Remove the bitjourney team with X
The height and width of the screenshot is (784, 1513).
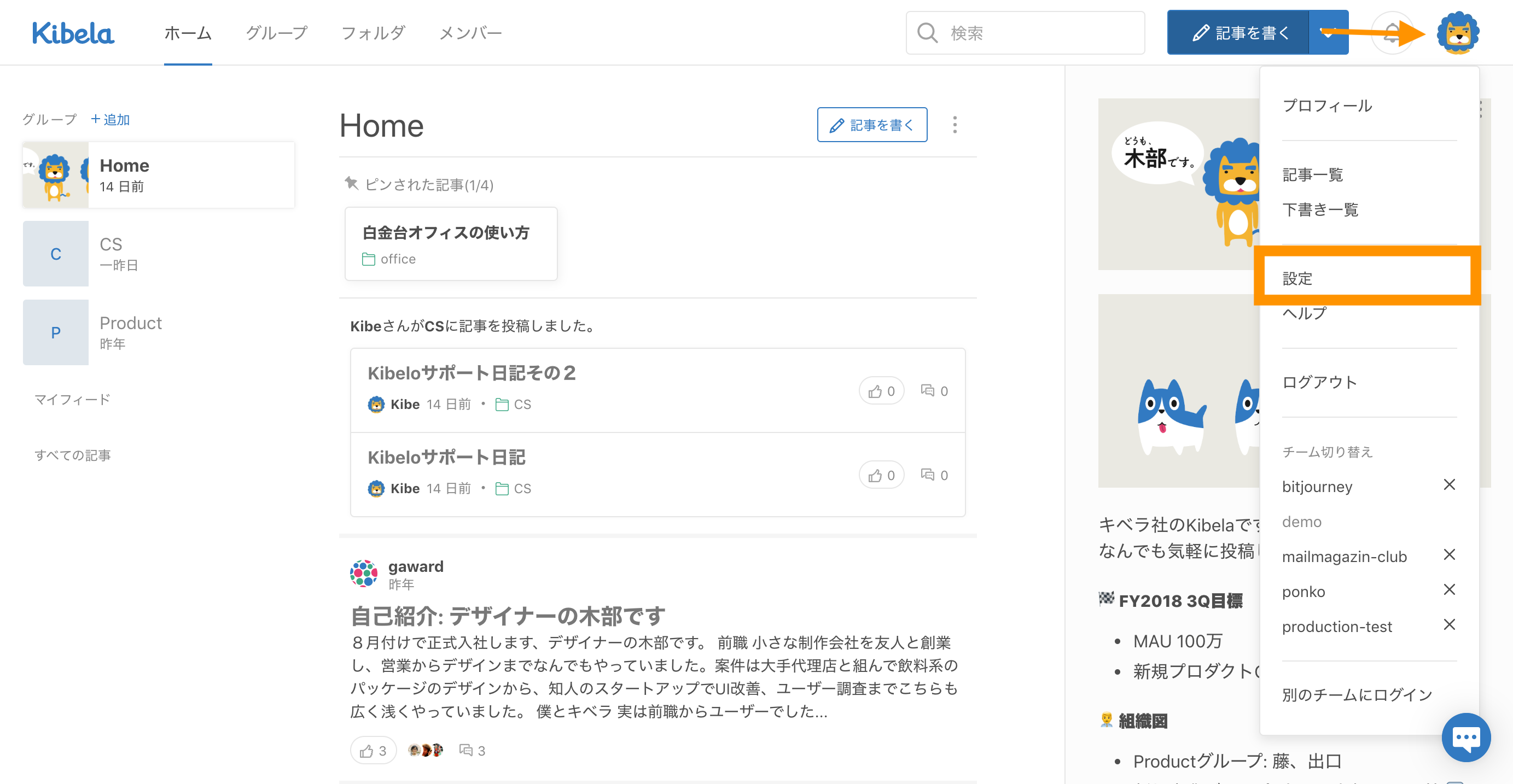[1449, 485]
